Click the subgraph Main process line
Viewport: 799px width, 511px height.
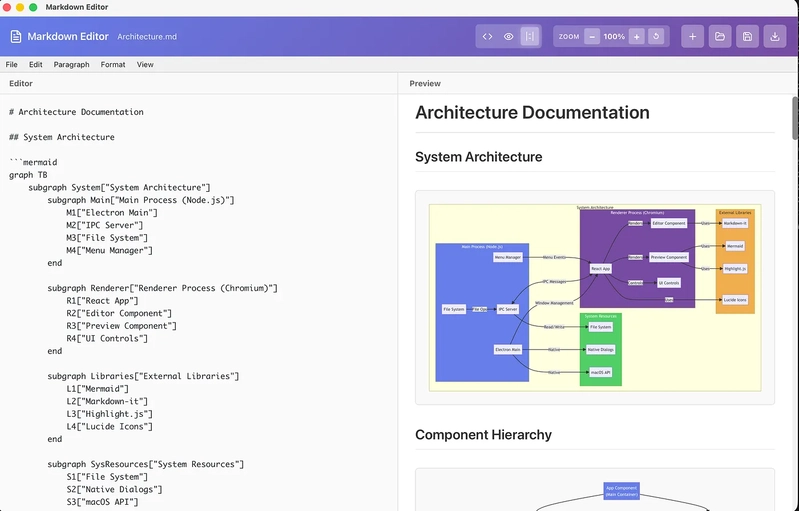click(x=141, y=200)
